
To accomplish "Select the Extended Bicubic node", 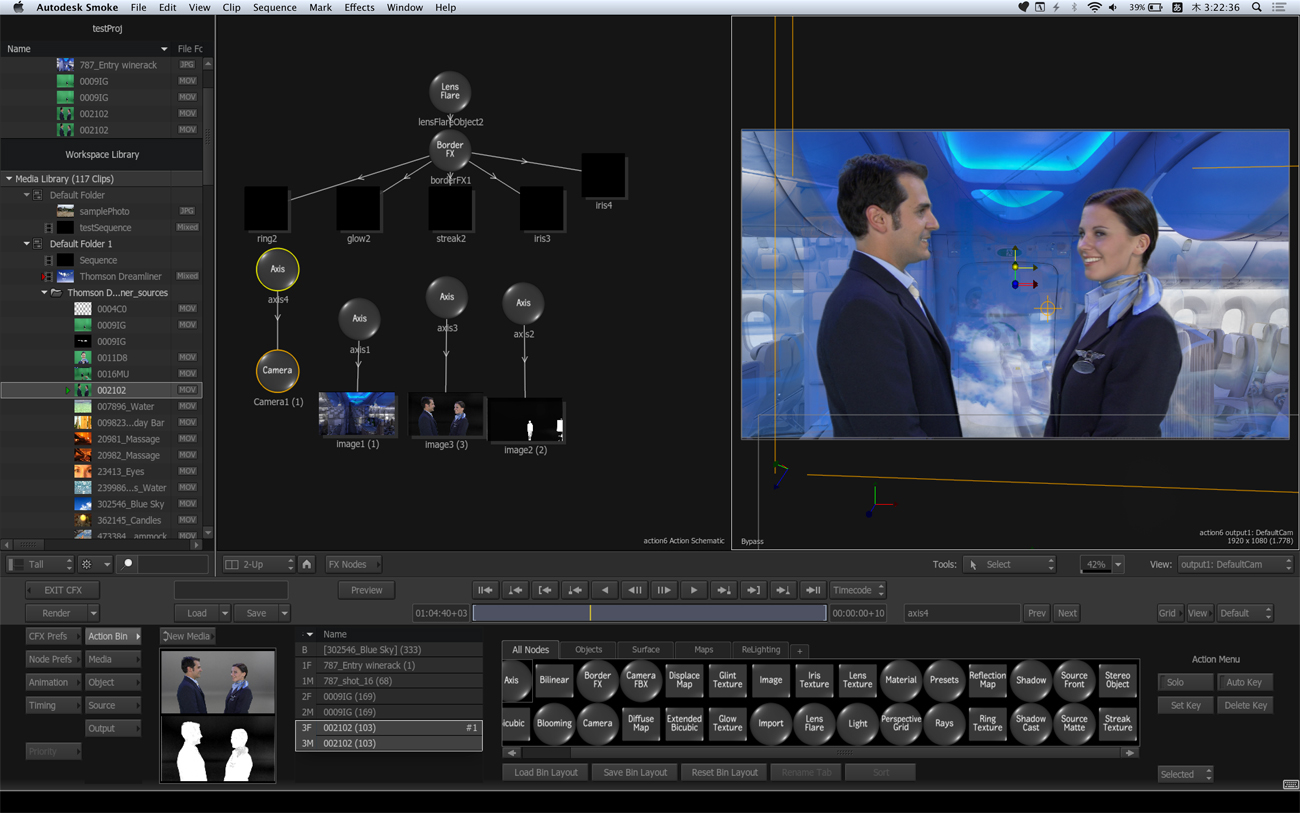I will 684,723.
